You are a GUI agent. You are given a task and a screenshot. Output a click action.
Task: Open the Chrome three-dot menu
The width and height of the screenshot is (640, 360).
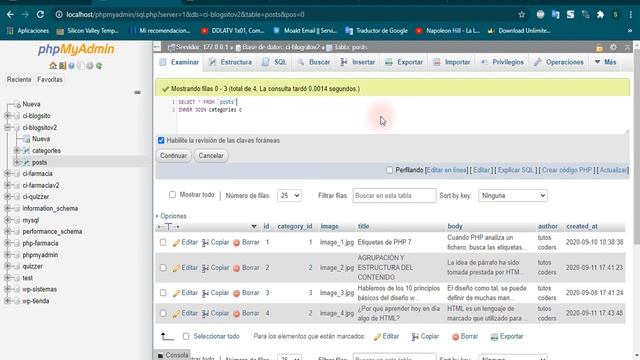tap(631, 15)
